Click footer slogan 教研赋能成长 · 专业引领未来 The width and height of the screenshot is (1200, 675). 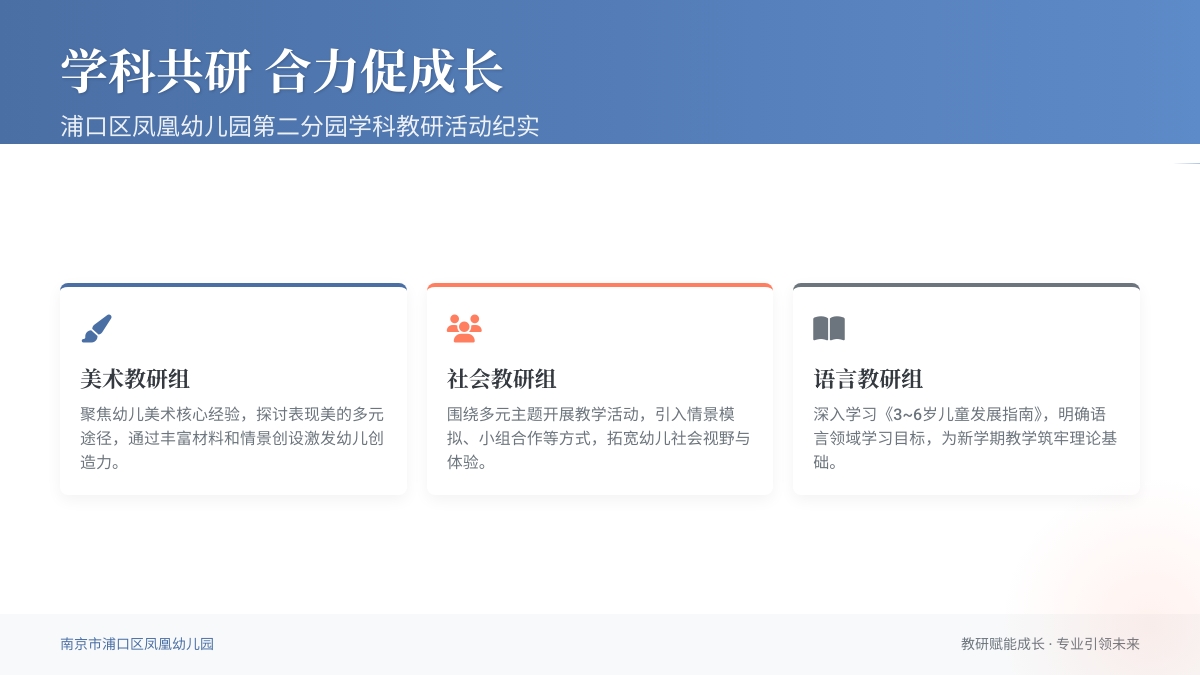1050,644
